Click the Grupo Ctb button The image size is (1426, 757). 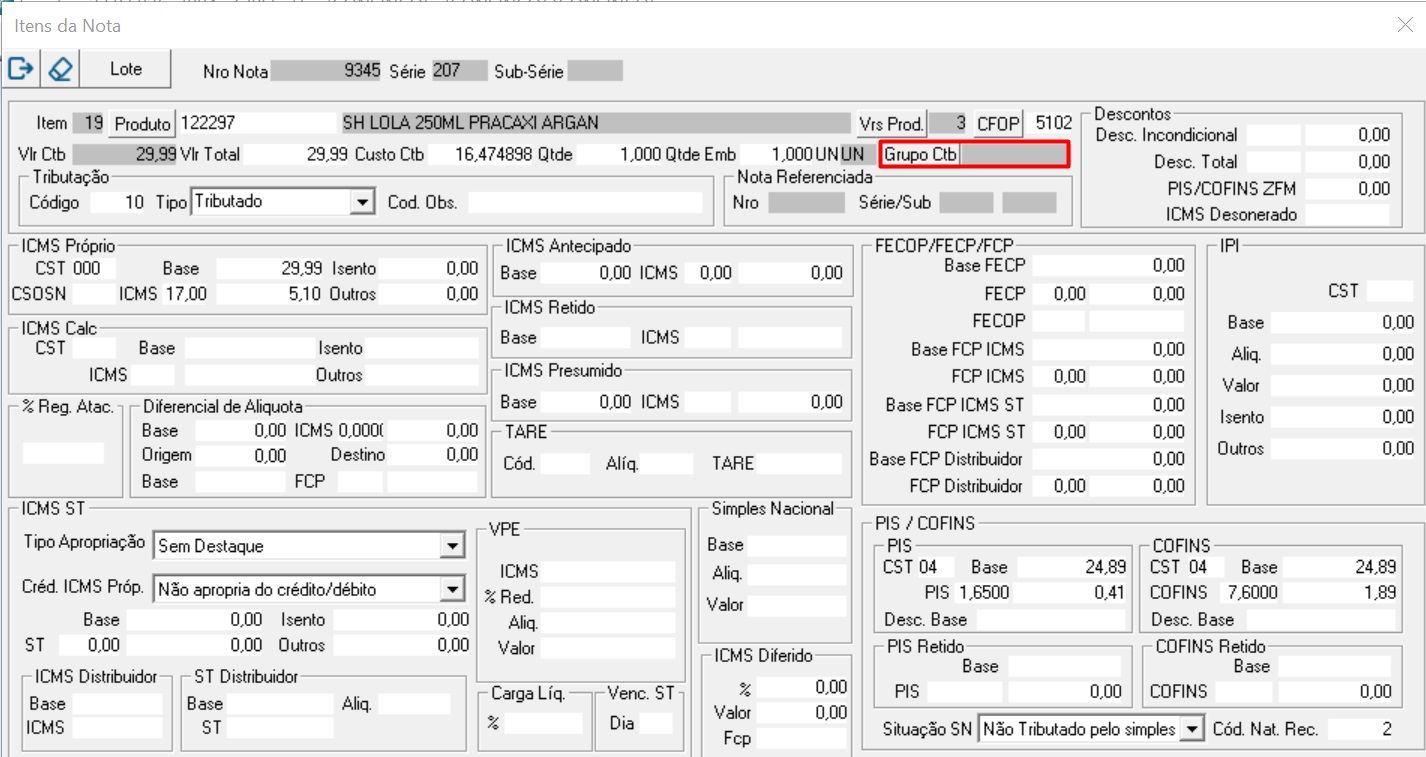920,155
